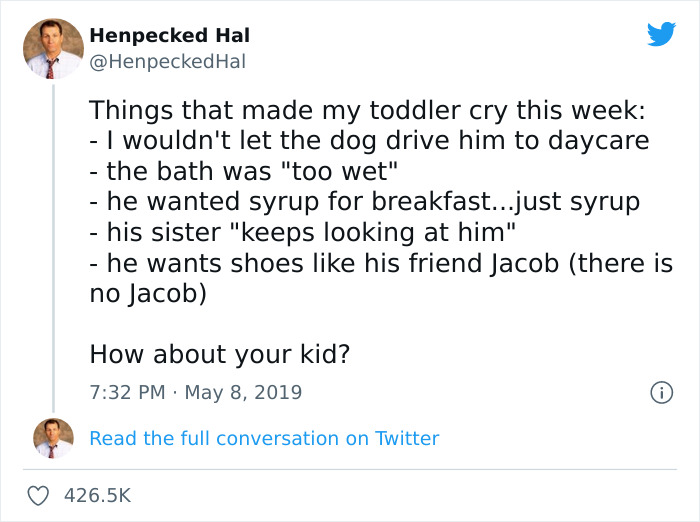Open the tweet info icon

click(x=660, y=393)
